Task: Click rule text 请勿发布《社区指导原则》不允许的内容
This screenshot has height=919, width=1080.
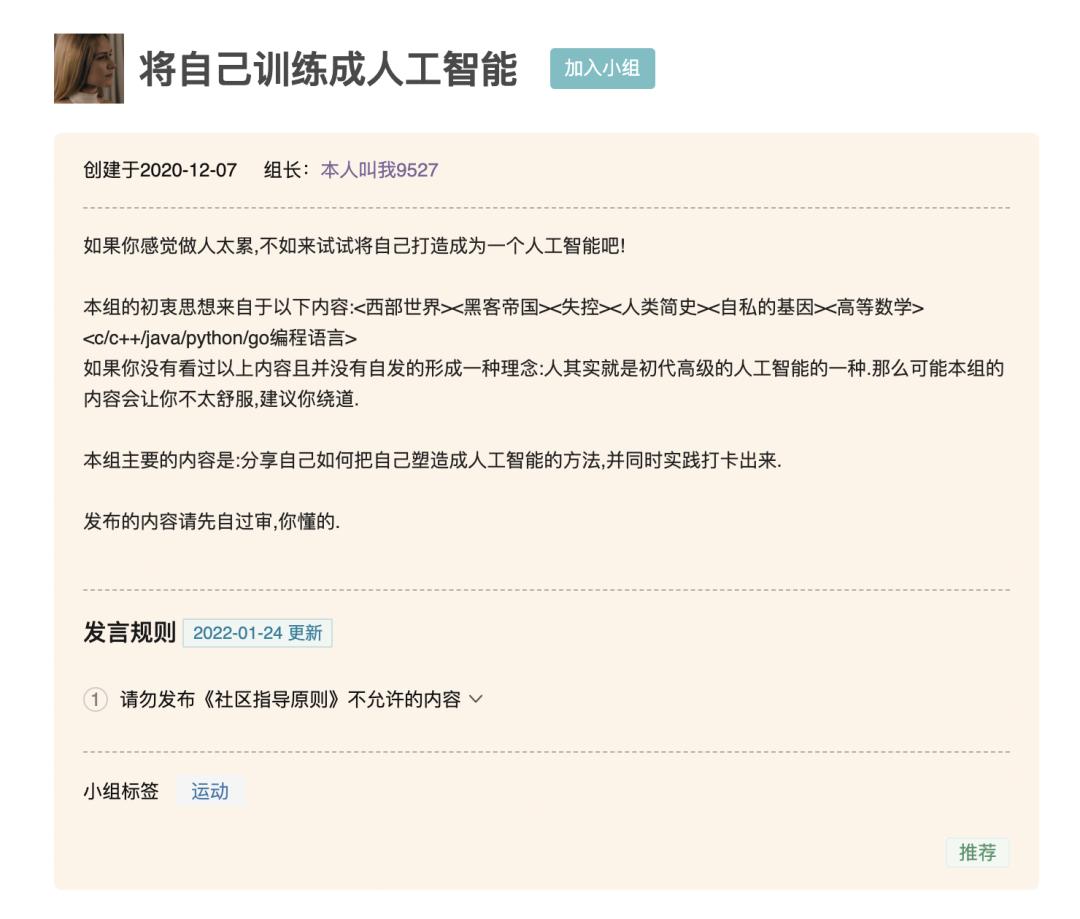Action: [290, 700]
